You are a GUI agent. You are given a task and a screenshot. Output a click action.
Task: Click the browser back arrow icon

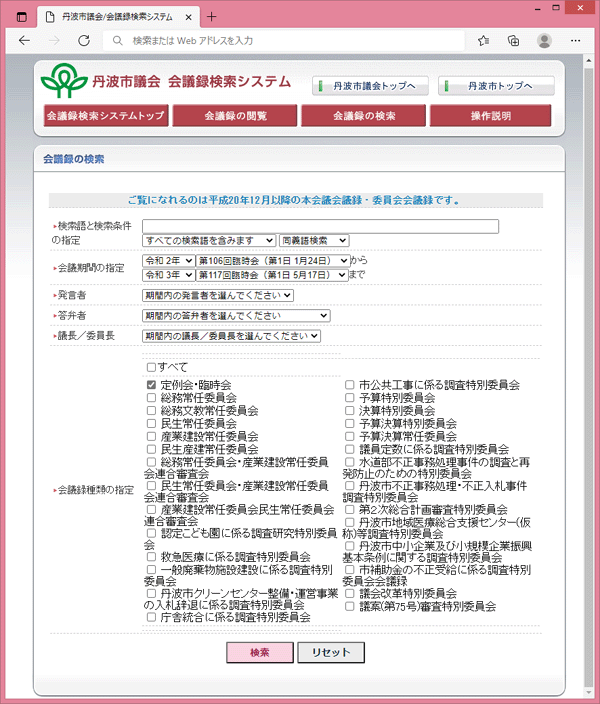(24, 41)
